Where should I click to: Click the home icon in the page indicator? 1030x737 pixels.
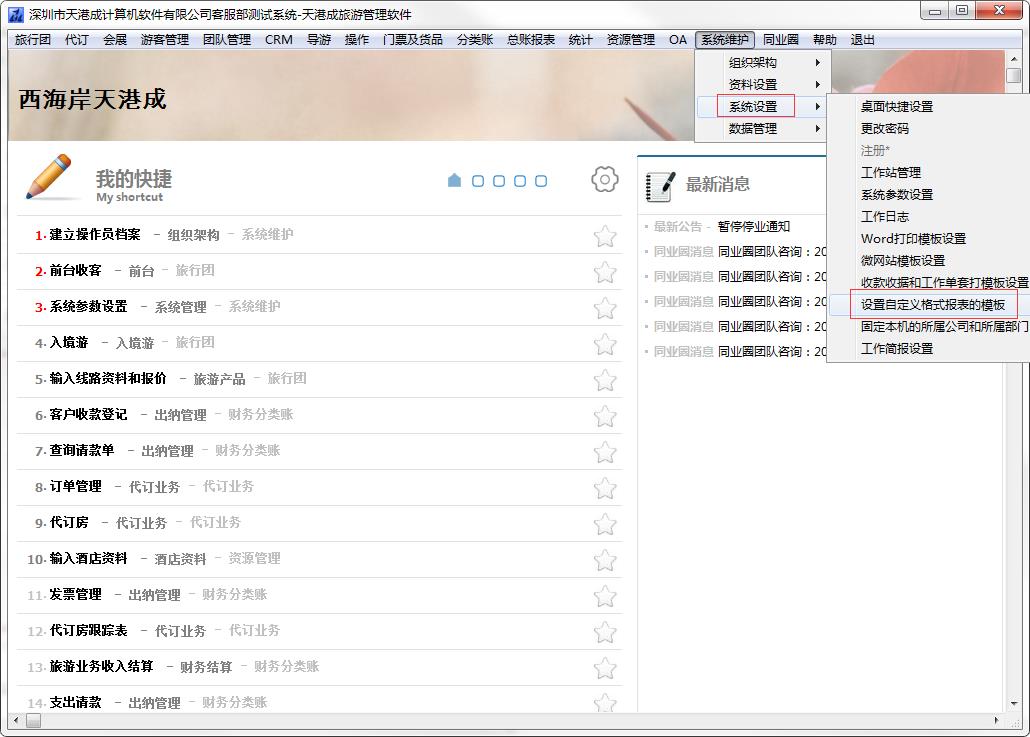coord(454,181)
